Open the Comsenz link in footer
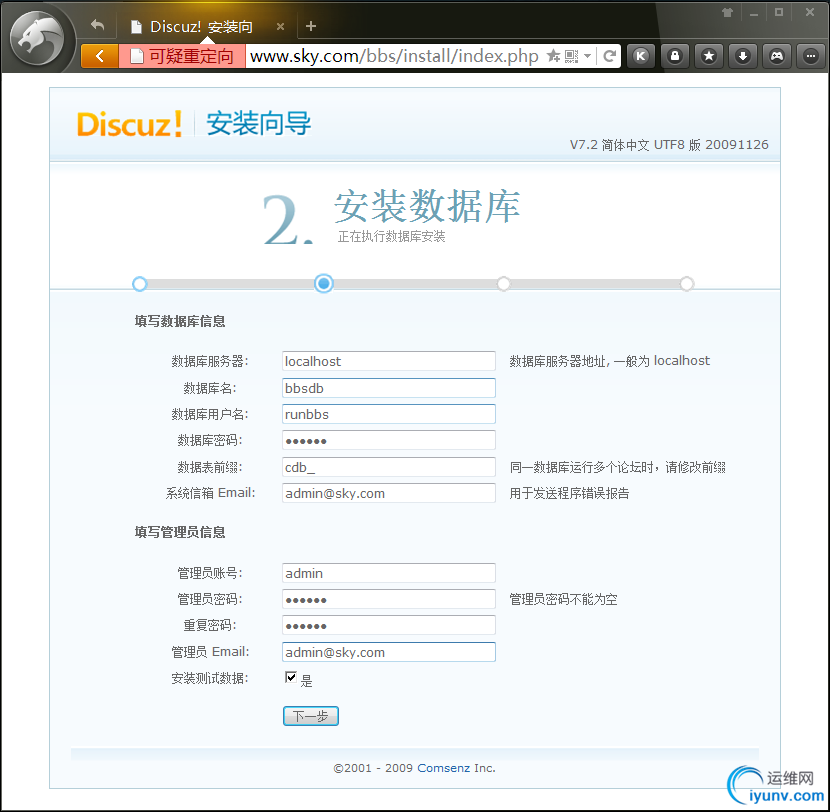The image size is (830, 812). (x=443, y=768)
